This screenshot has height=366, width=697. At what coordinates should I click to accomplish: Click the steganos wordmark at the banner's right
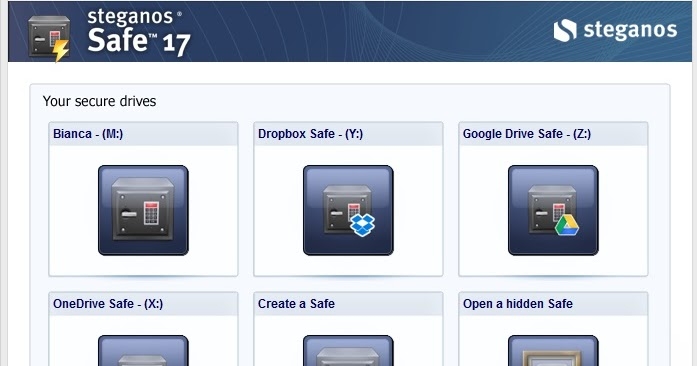[630, 30]
